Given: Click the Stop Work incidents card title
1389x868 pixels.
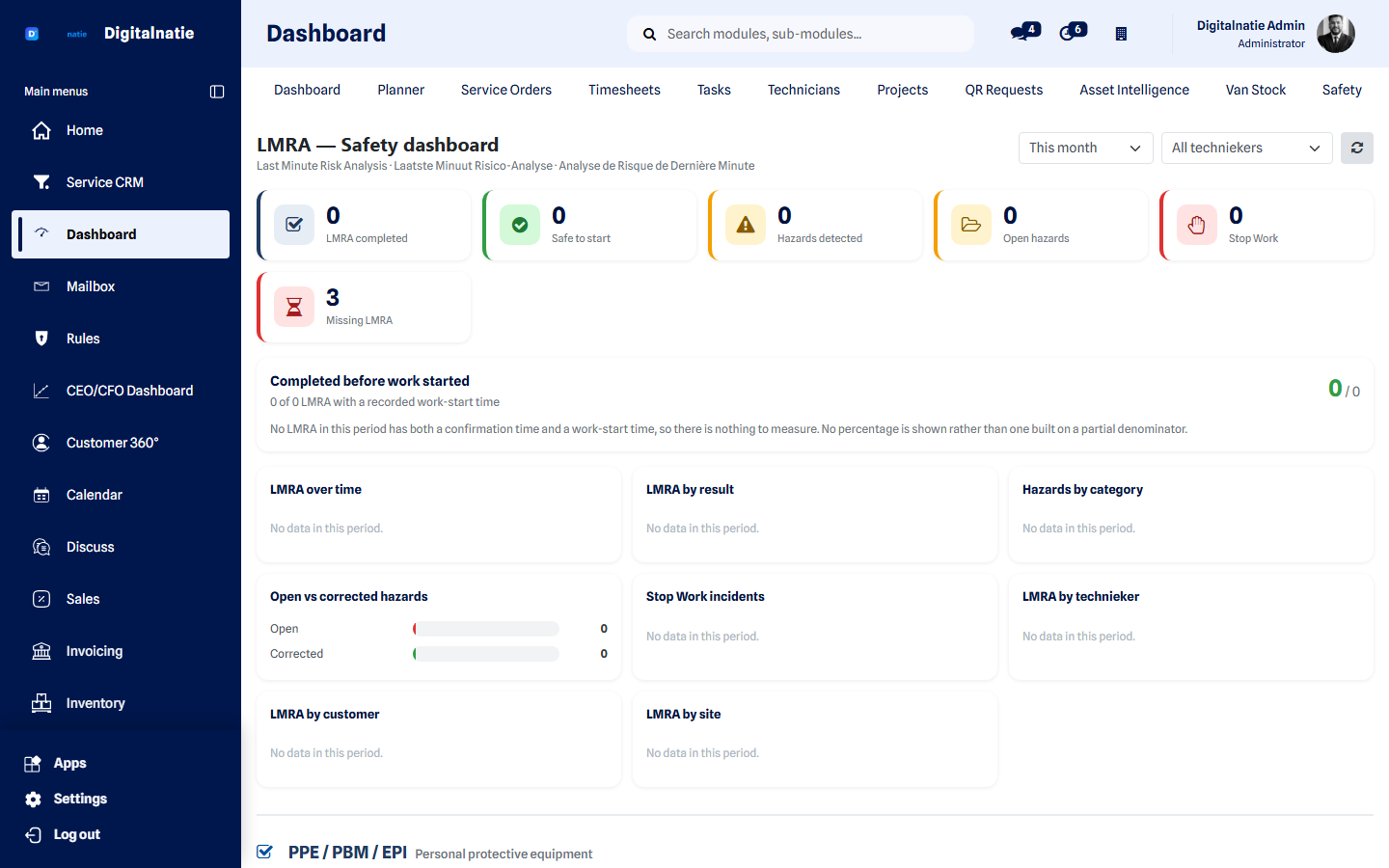Looking at the screenshot, I should pyautogui.click(x=705, y=597).
